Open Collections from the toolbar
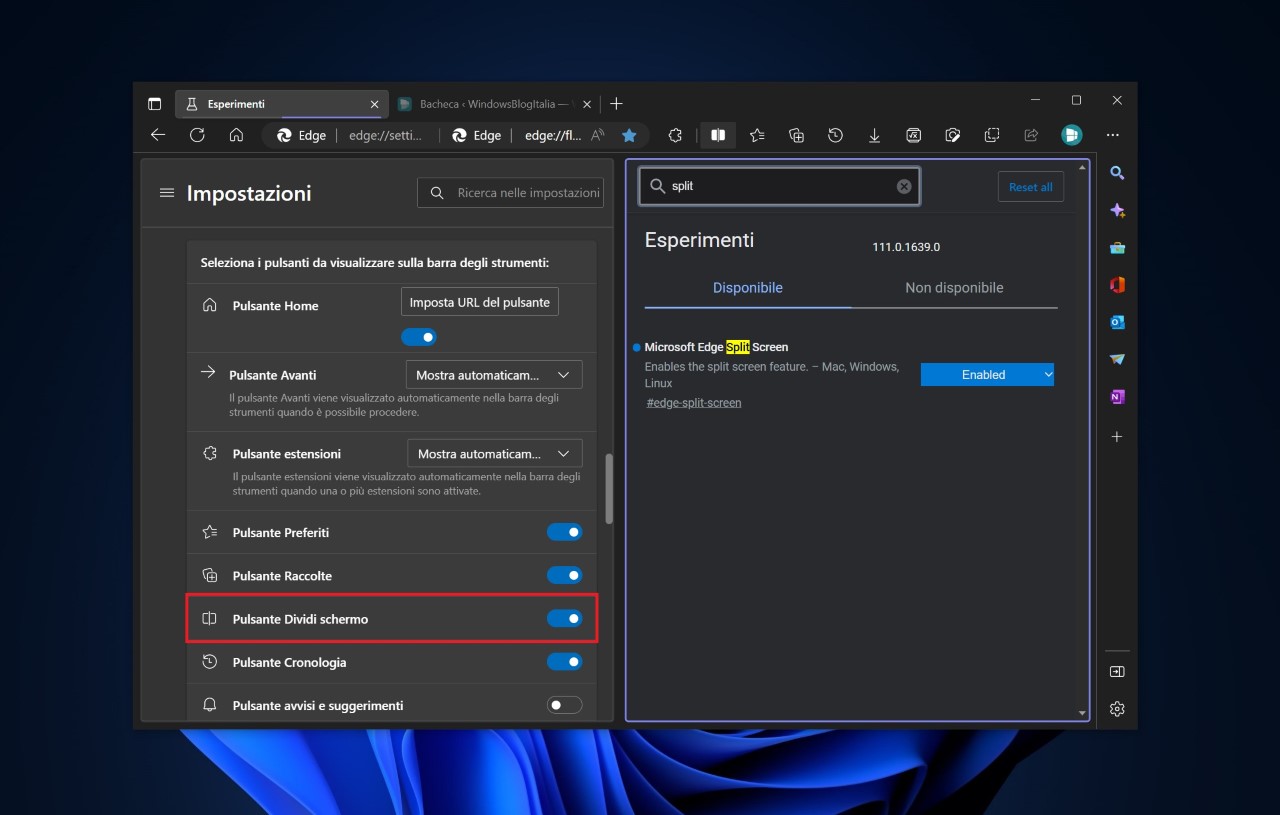The height and width of the screenshot is (815, 1280). (796, 135)
